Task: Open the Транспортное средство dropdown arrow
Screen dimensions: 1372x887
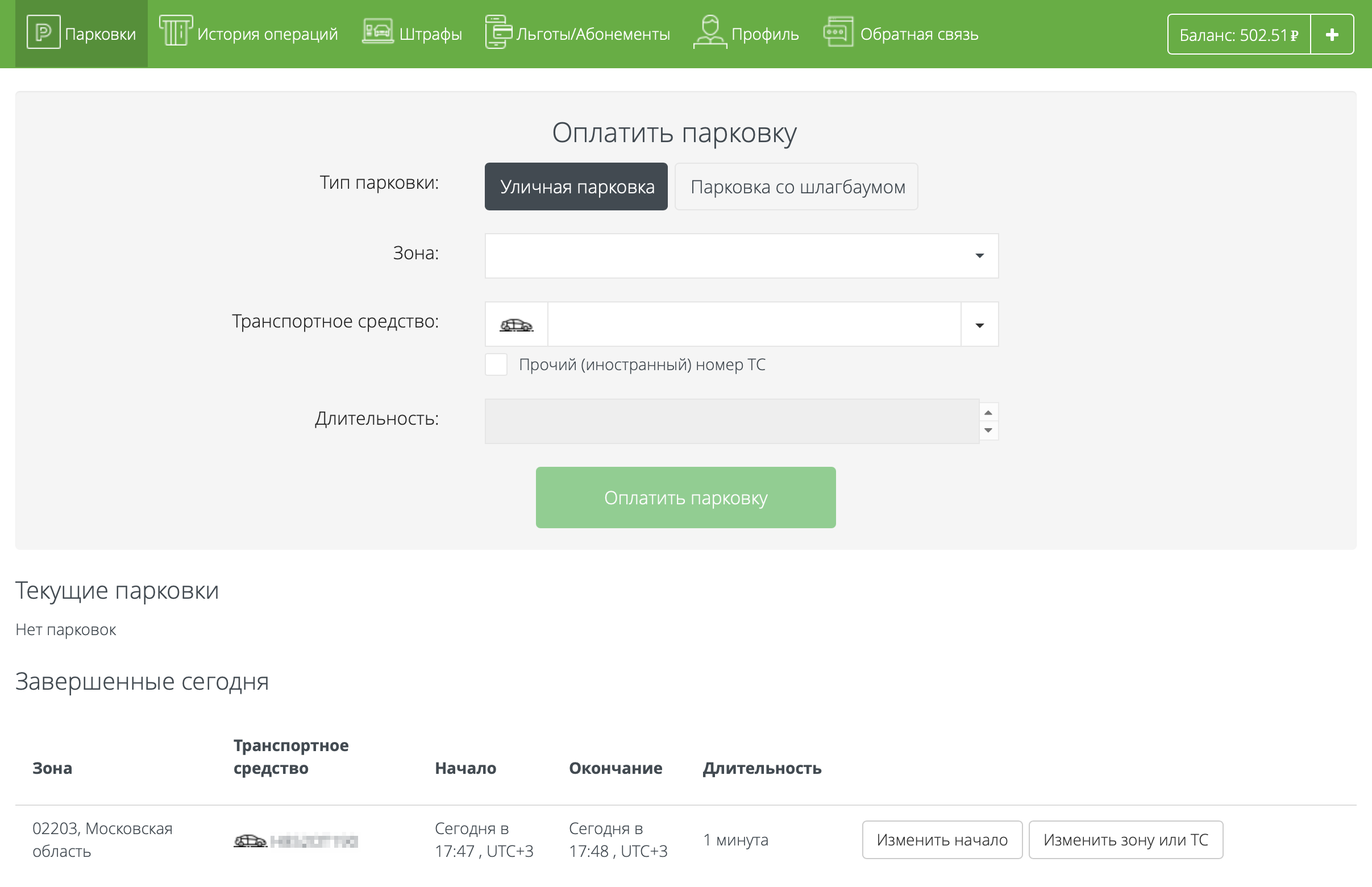Action: [x=979, y=325]
